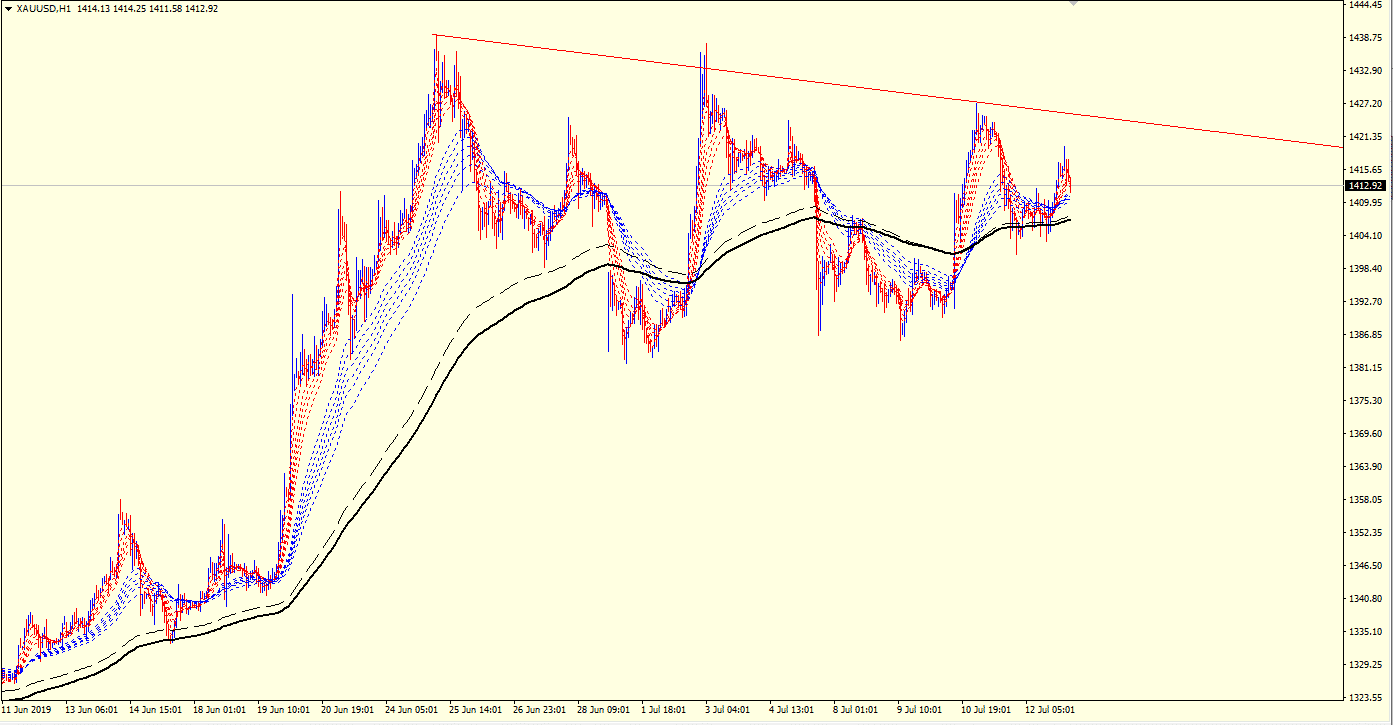Select the red descending trendline
1393x725 pixels.
(886, 91)
